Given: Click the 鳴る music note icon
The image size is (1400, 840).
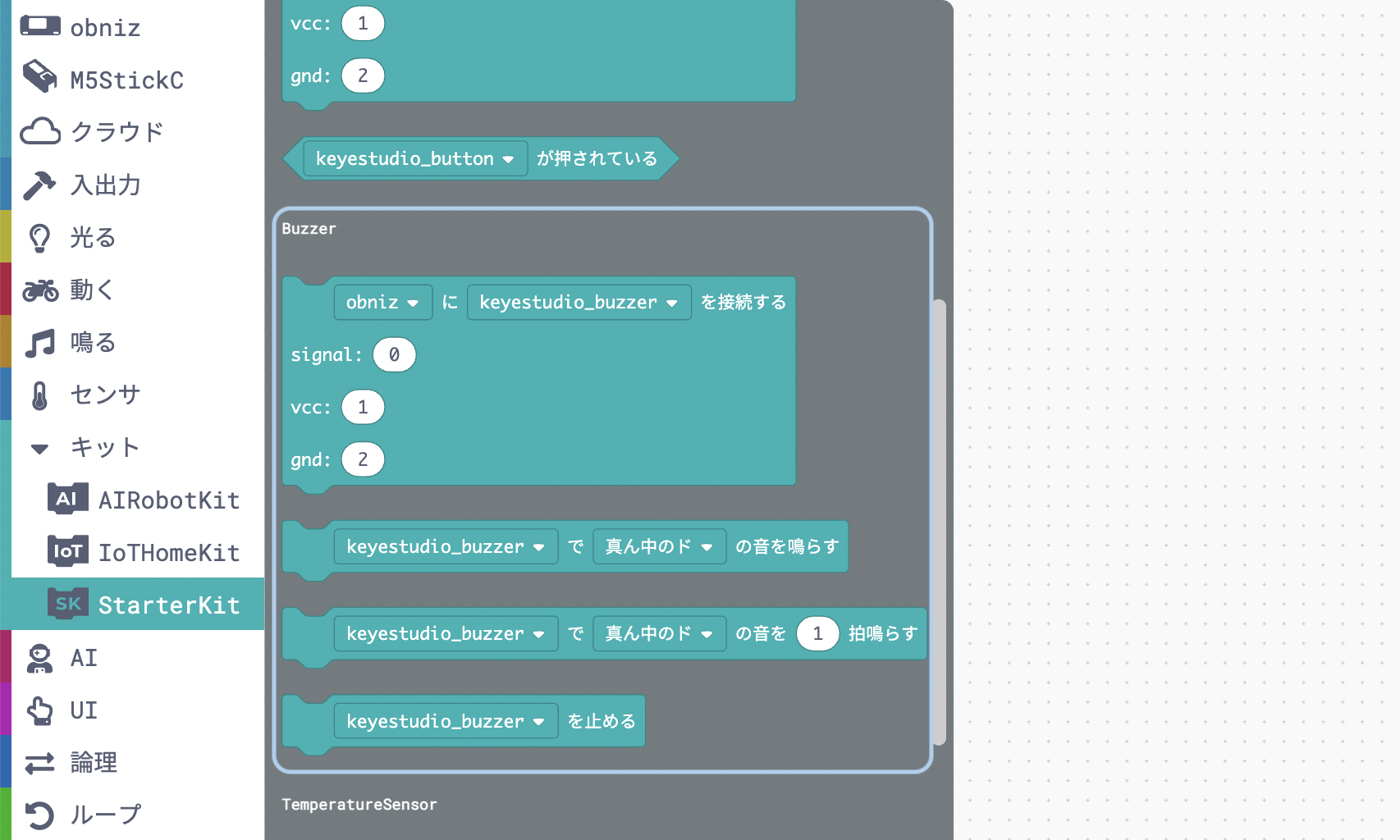Looking at the screenshot, I should point(39,342).
